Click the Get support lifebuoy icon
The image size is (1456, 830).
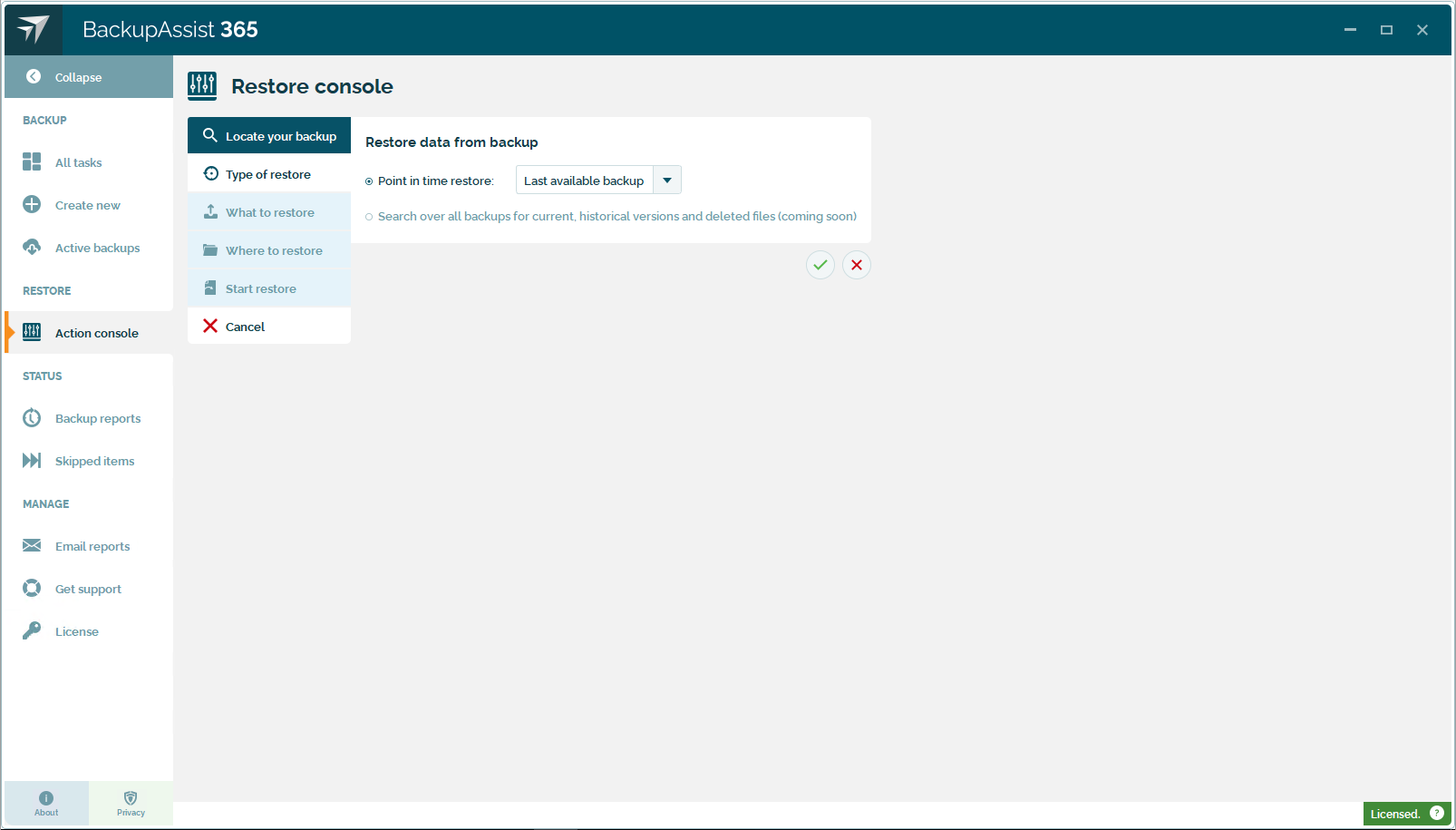click(32, 589)
